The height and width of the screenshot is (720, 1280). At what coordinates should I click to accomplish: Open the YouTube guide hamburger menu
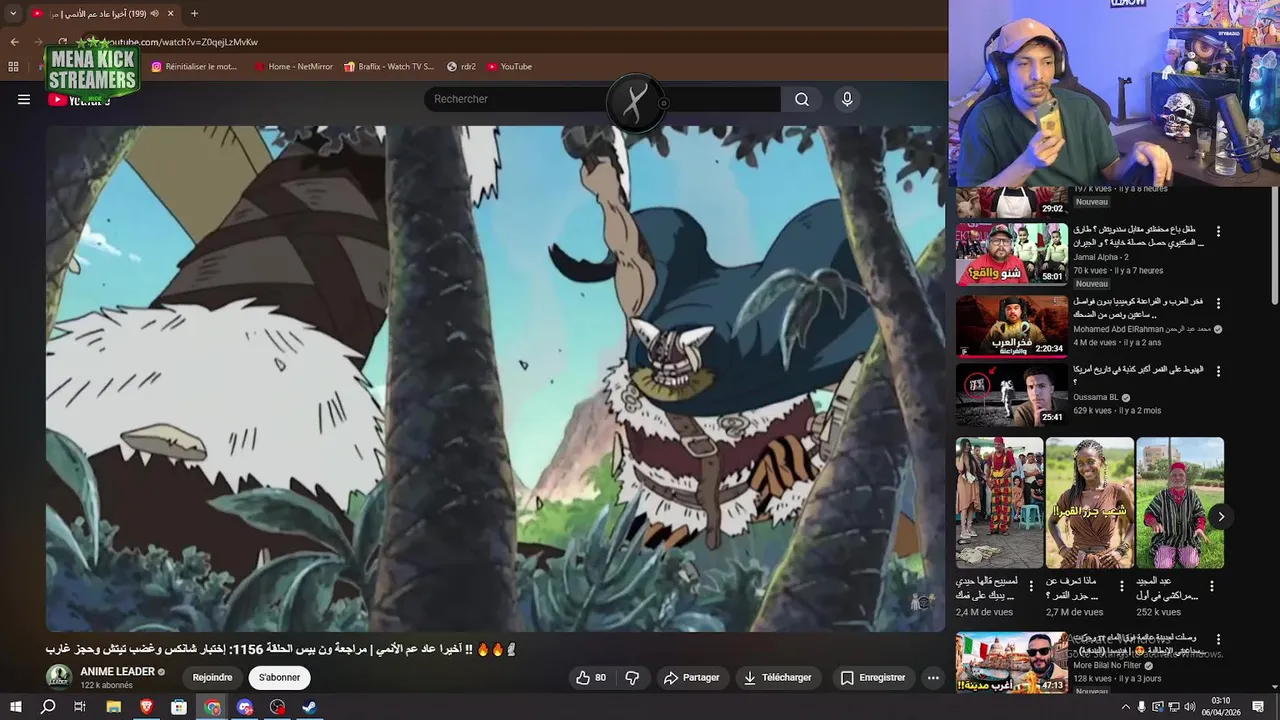coord(24,99)
